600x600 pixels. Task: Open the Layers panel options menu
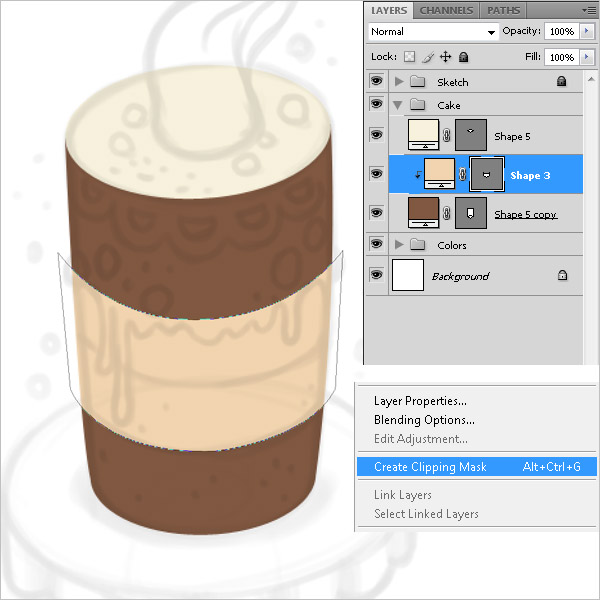point(589,10)
